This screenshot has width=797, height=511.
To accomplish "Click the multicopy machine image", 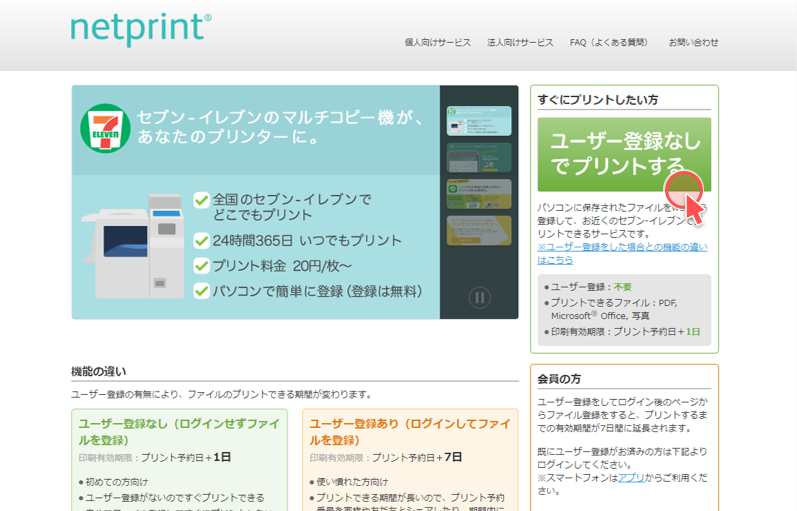I will (133, 246).
